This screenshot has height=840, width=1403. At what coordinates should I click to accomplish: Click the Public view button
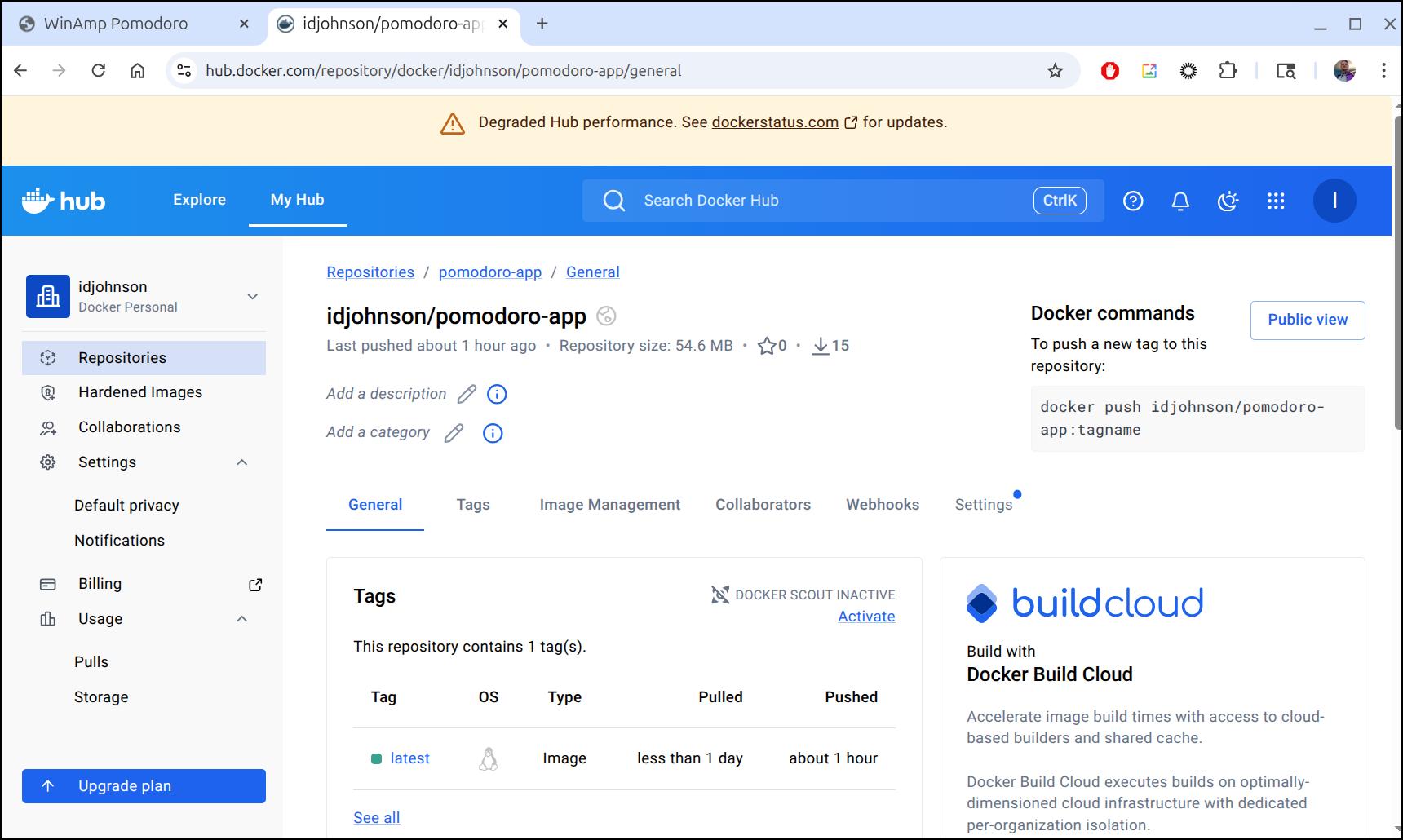click(1307, 320)
